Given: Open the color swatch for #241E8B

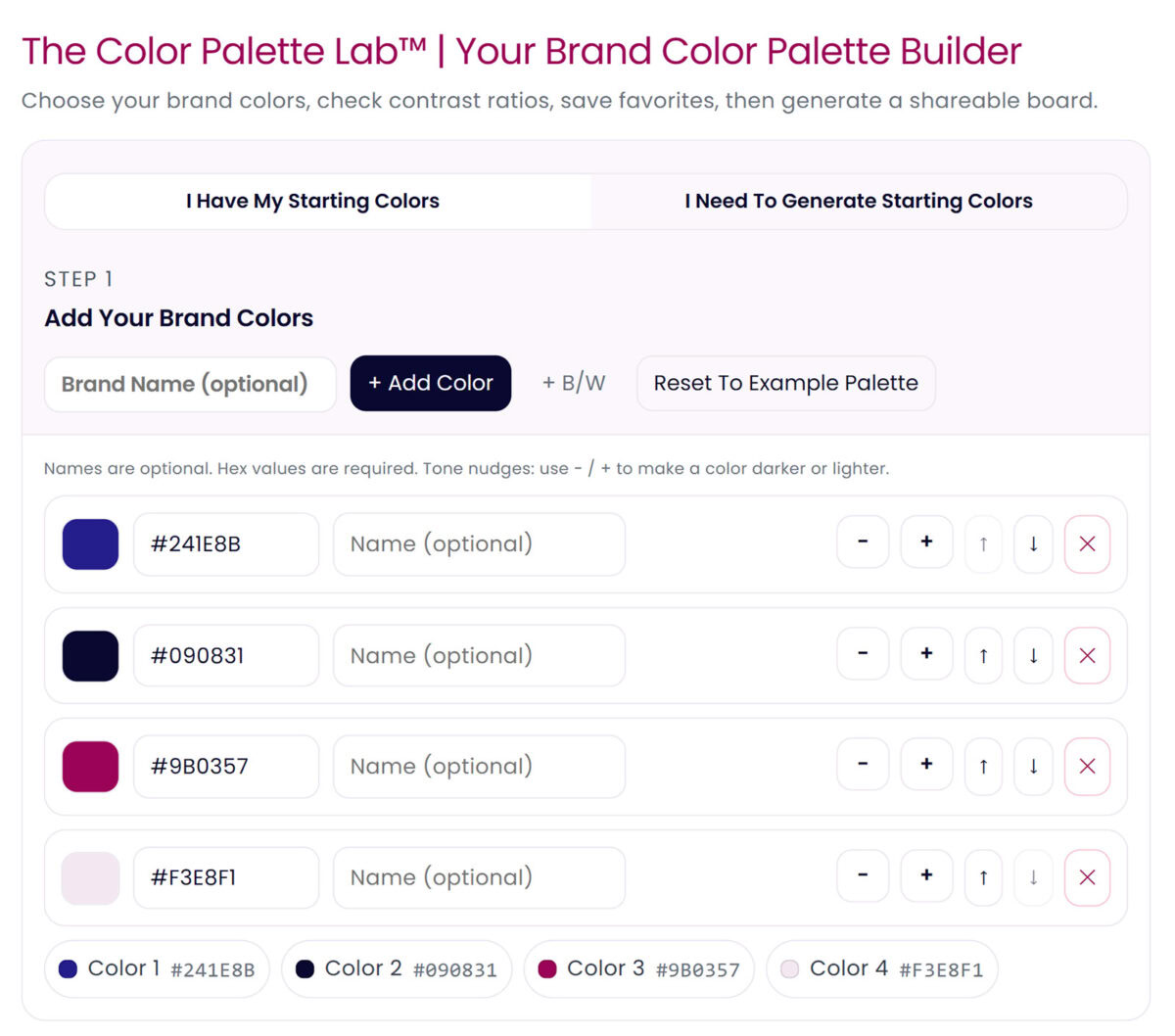Looking at the screenshot, I should [x=89, y=542].
